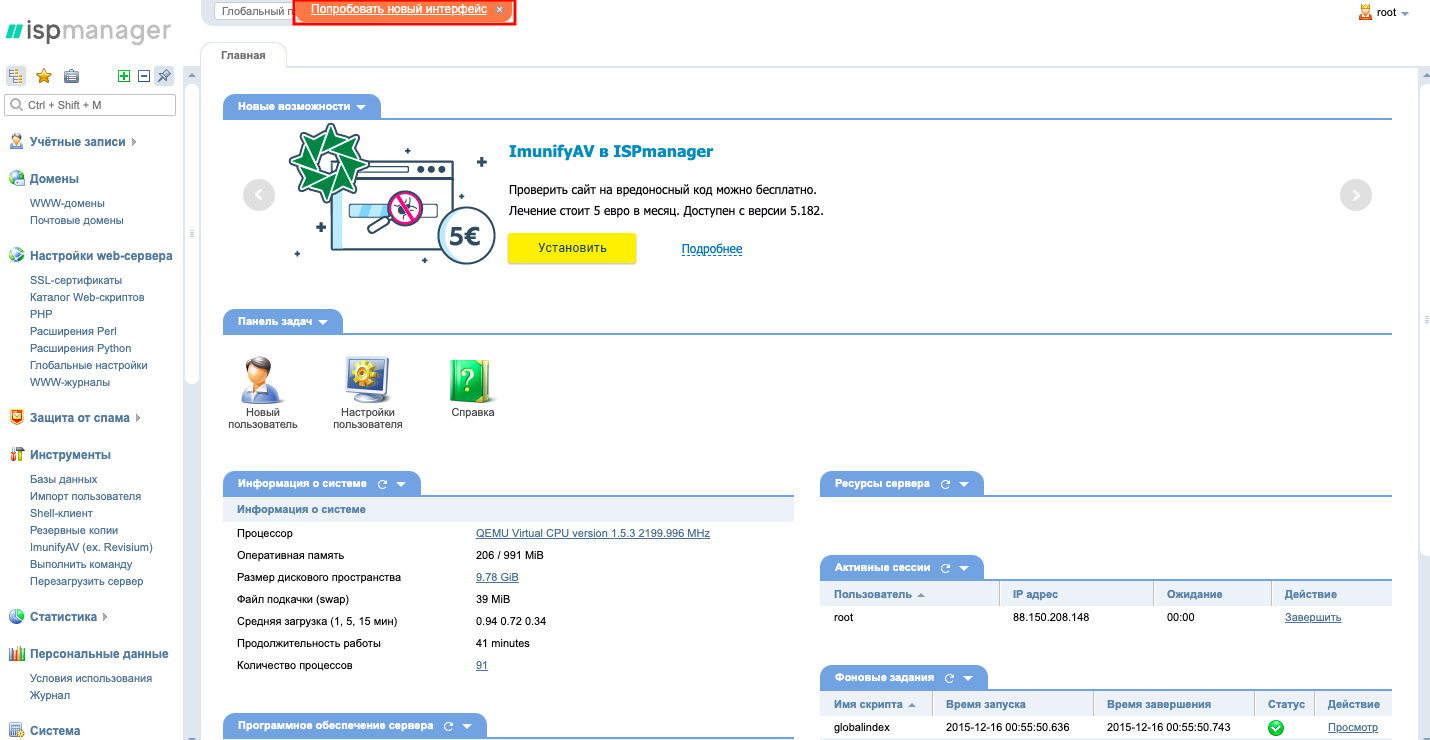
Task: Click Просмотр for globalindex task
Action: coord(1353,727)
